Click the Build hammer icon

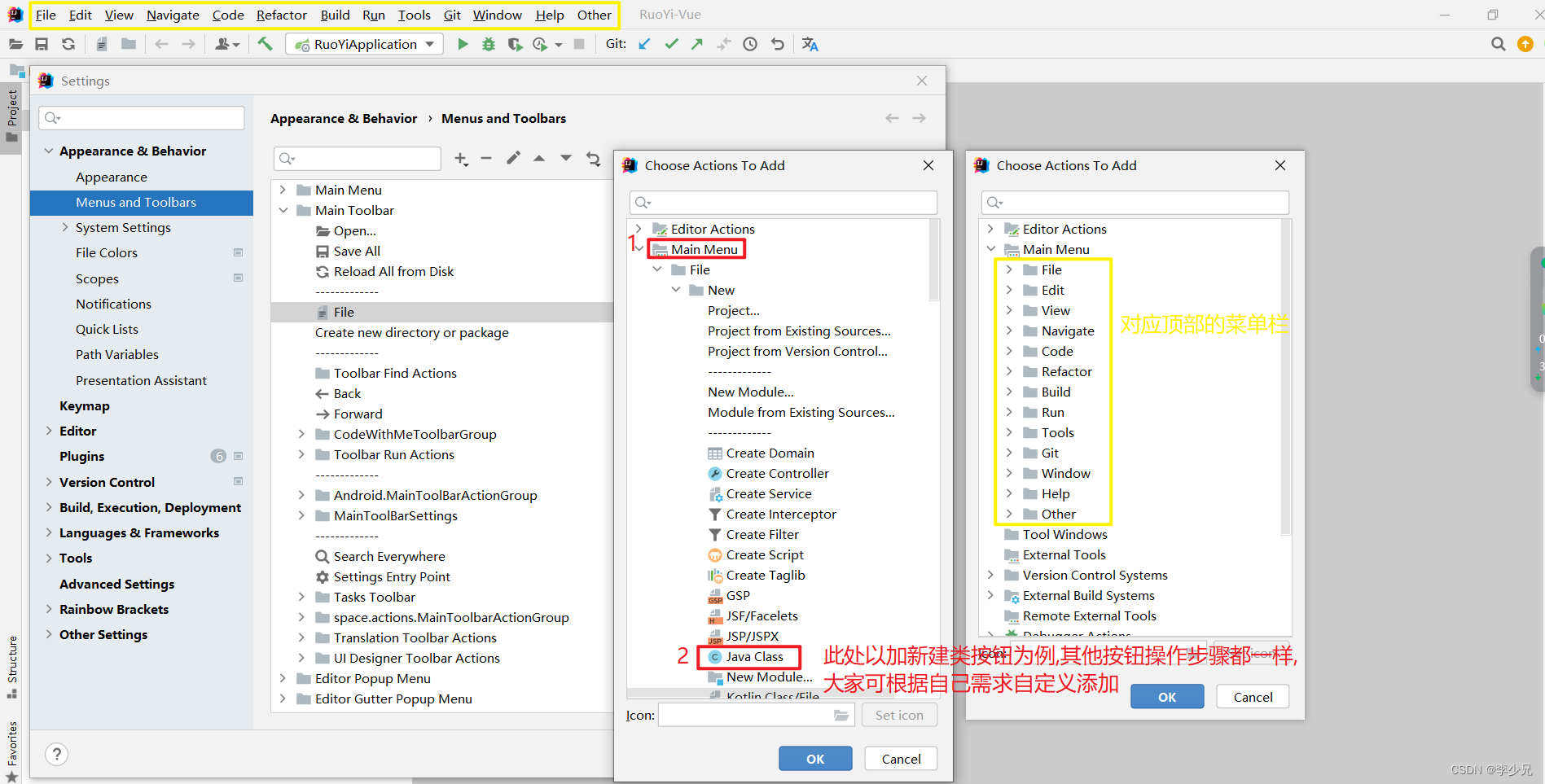point(265,44)
